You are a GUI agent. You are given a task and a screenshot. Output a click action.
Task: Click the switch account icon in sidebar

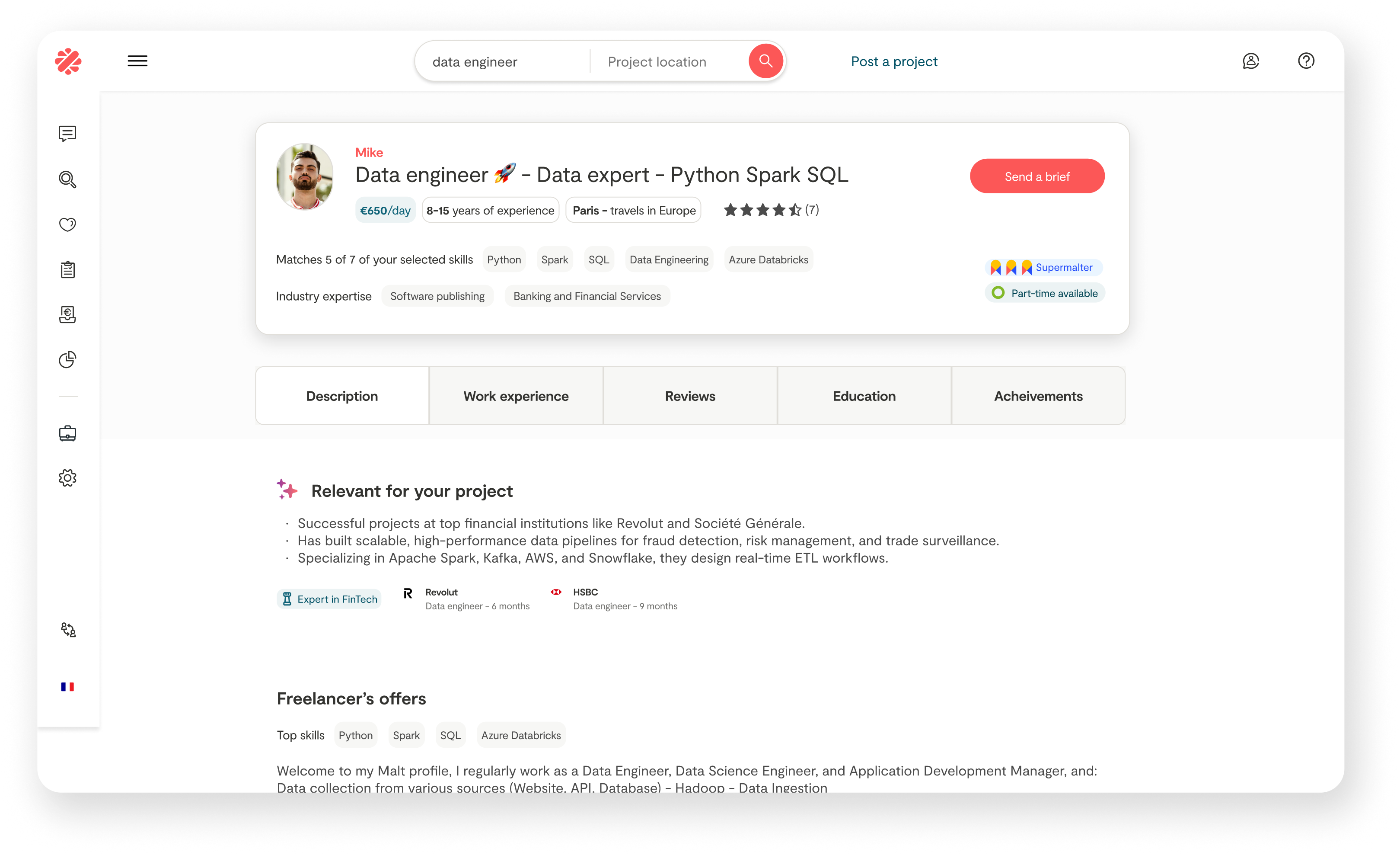[68, 629]
